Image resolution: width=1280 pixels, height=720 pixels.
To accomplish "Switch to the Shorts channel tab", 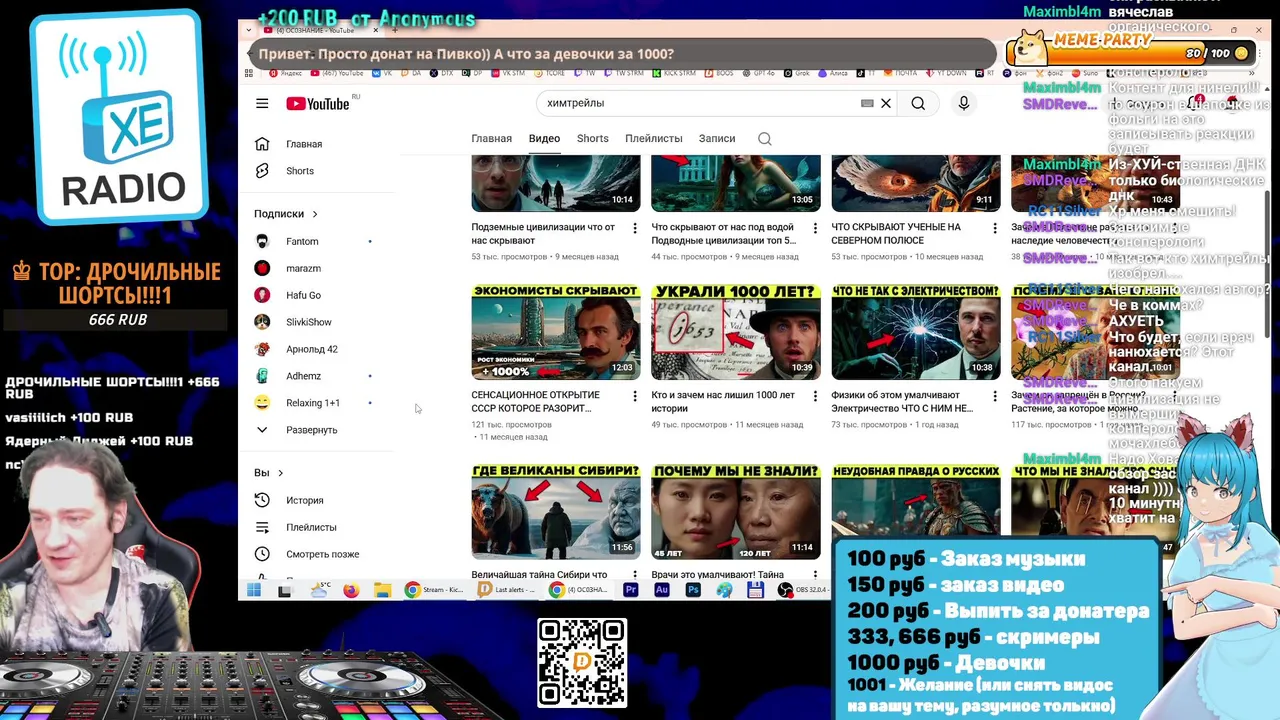I will point(592,139).
